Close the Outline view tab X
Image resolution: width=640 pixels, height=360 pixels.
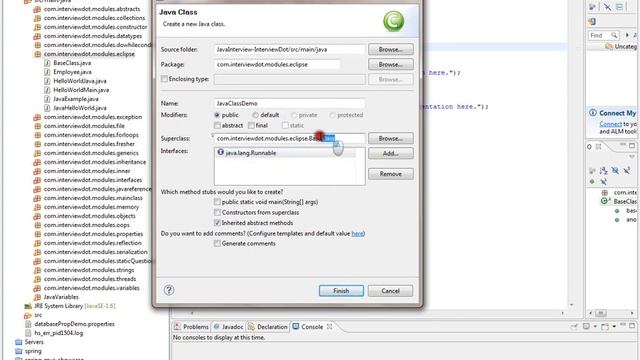598,146
